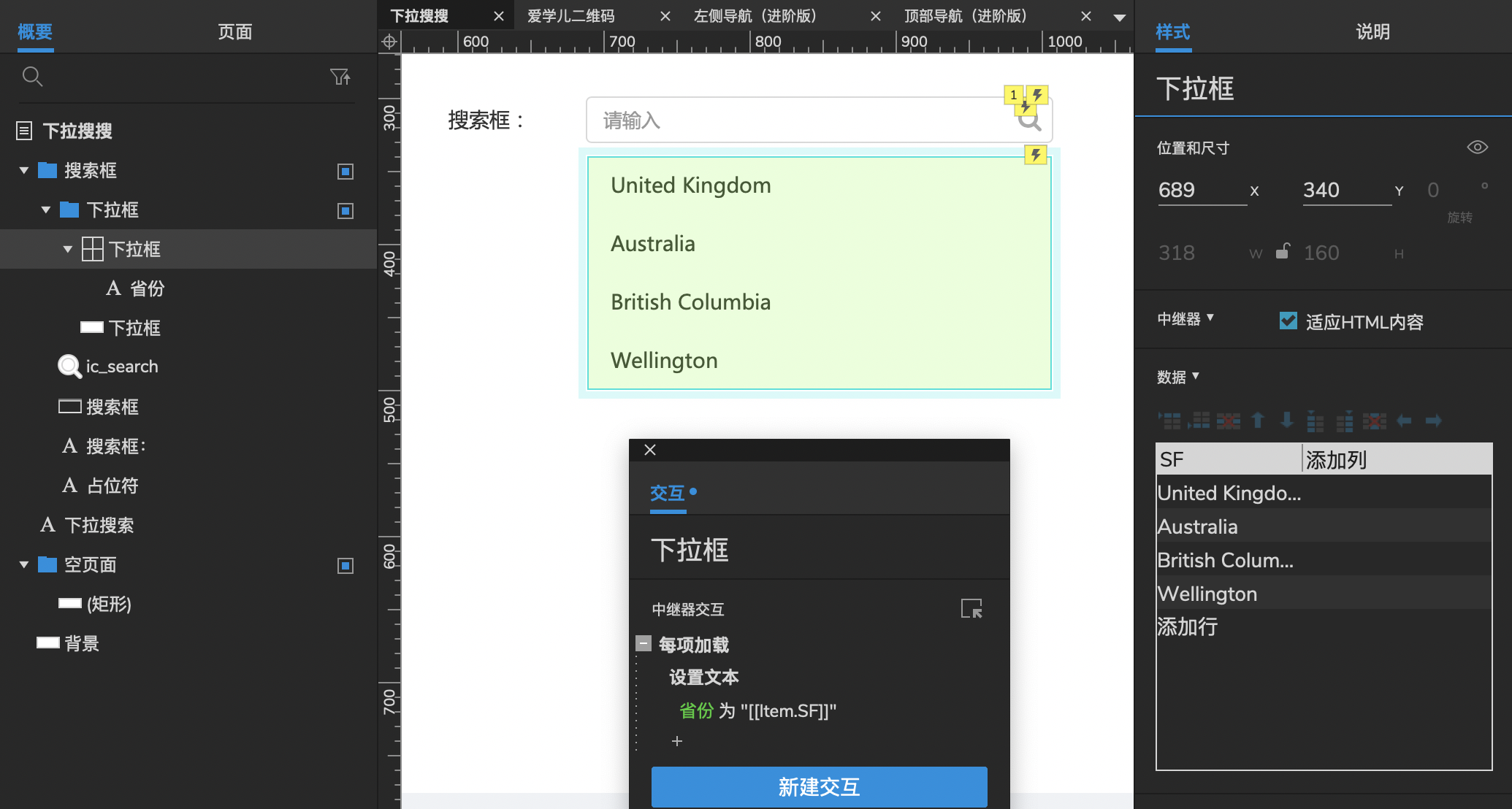Click the lightning interaction badge on repeater
The image size is (1512, 809).
[x=1035, y=155]
